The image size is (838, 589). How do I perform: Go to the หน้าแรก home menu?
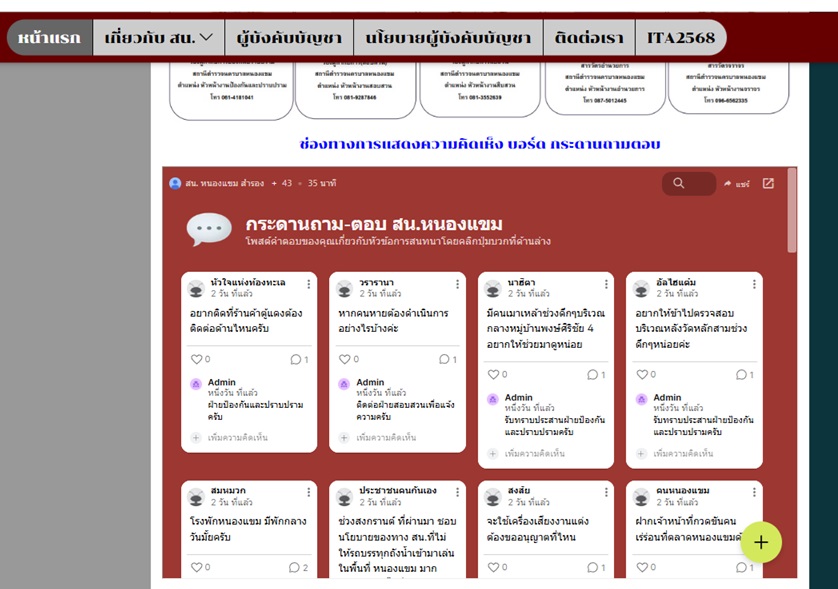(49, 38)
